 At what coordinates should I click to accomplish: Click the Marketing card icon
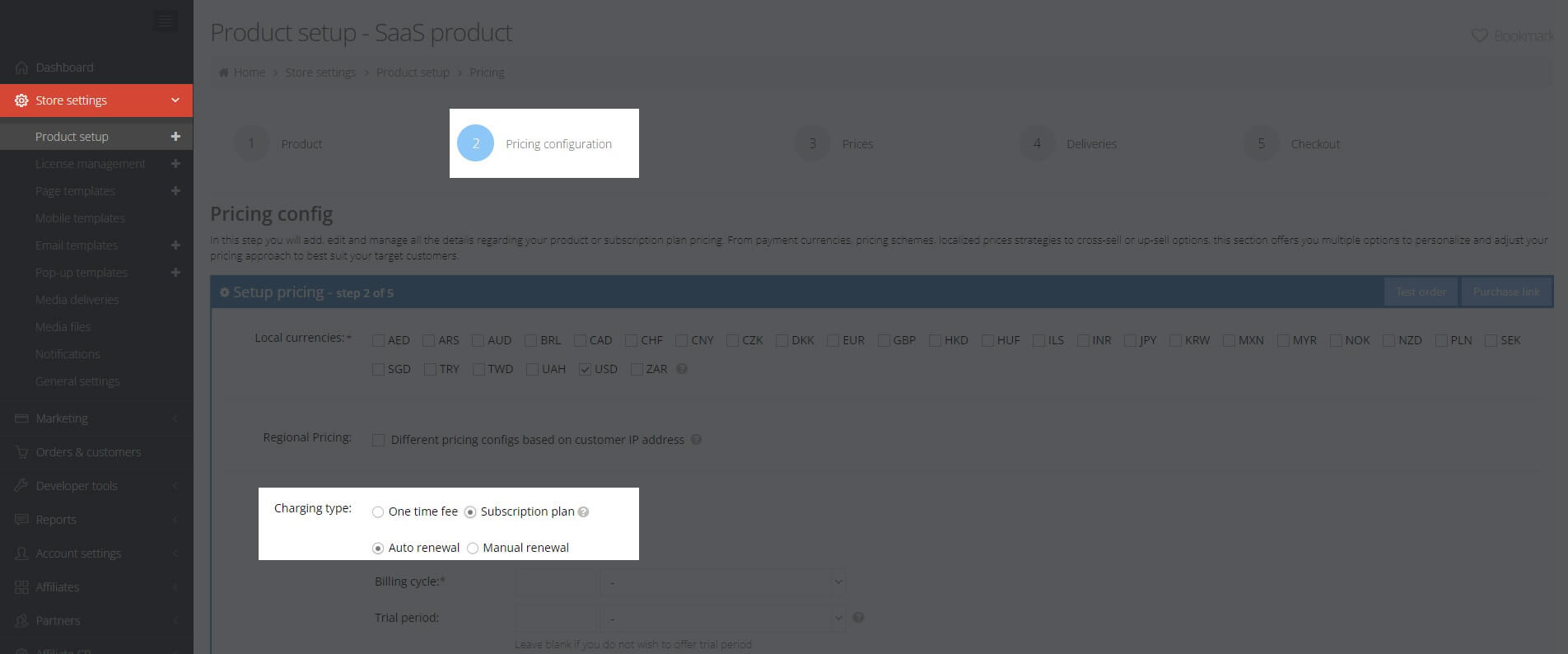21,418
